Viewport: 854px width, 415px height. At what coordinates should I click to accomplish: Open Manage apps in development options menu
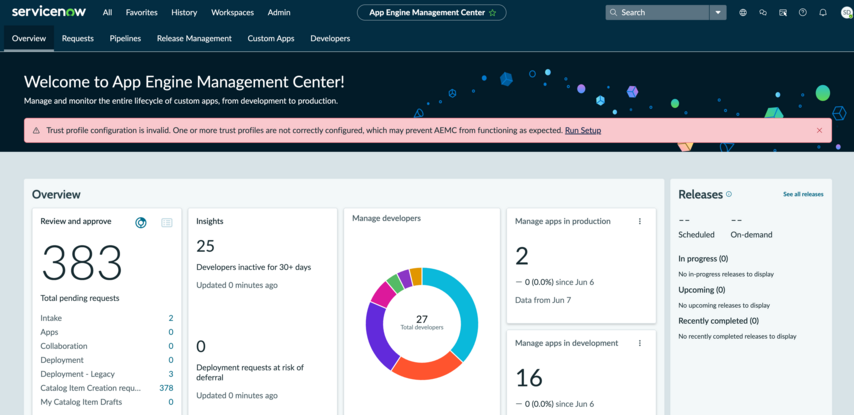(x=640, y=343)
